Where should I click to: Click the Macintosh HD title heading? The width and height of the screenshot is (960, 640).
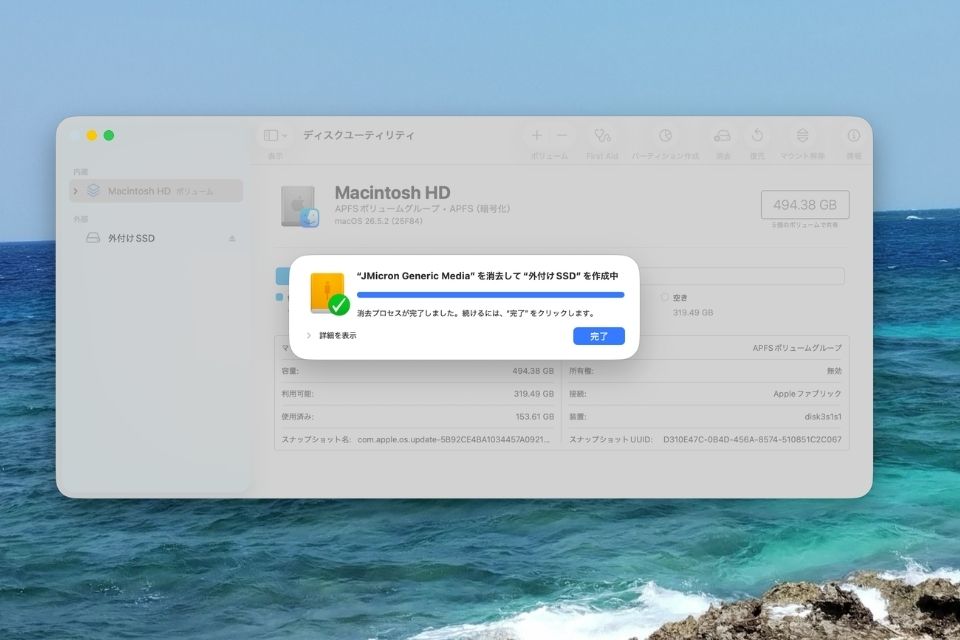[392, 192]
